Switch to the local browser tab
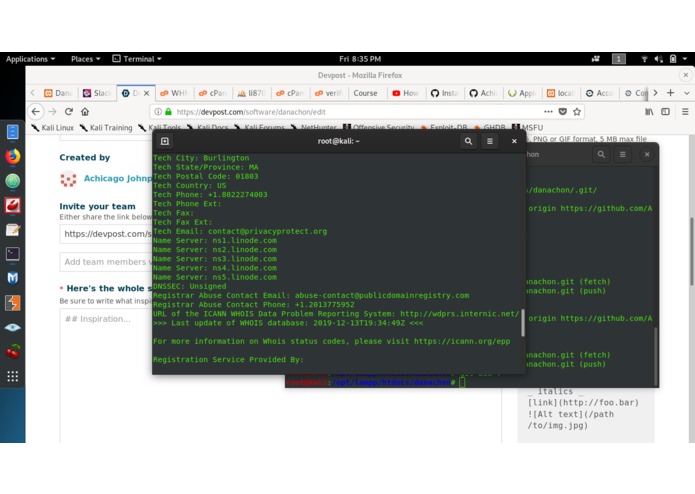 click(560, 93)
